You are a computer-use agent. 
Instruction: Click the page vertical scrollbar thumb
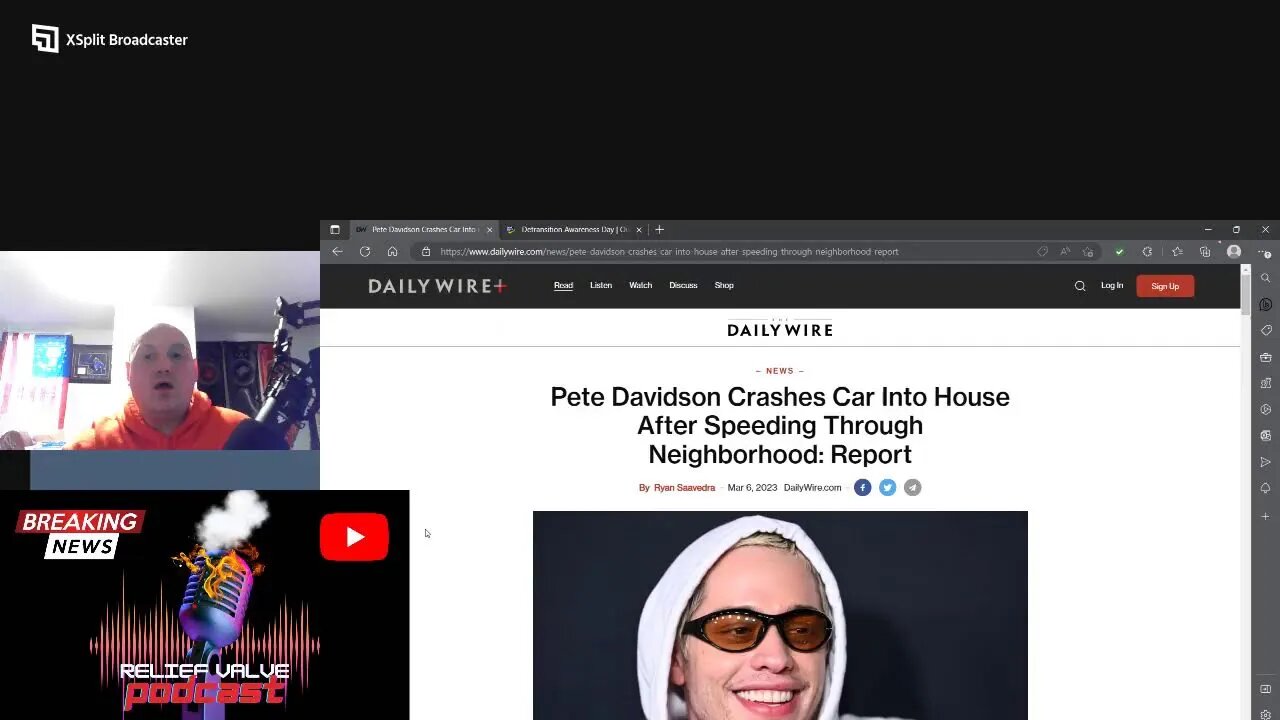click(x=1245, y=296)
